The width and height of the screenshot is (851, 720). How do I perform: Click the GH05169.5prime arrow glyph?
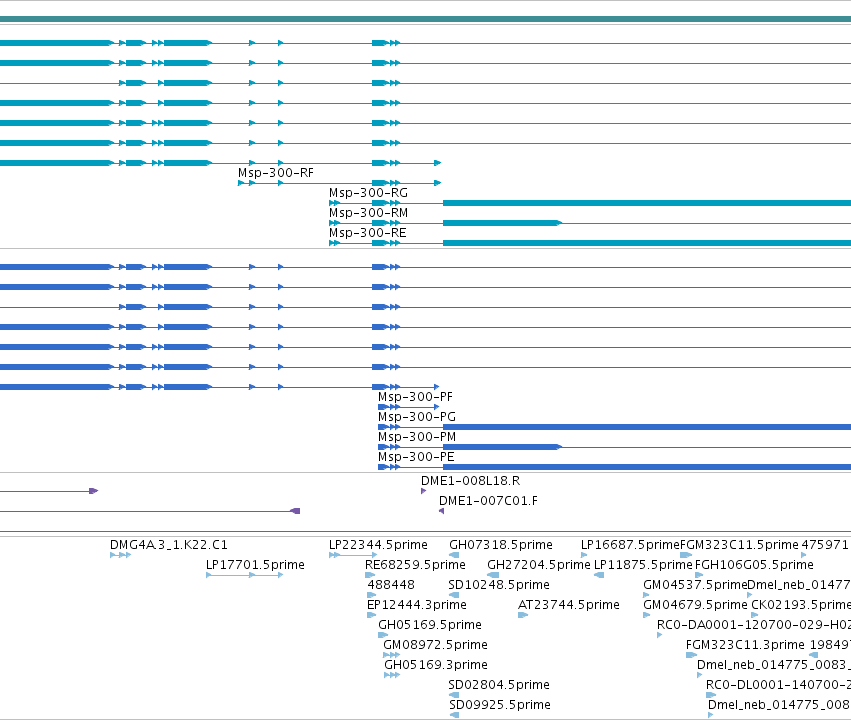tap(383, 635)
